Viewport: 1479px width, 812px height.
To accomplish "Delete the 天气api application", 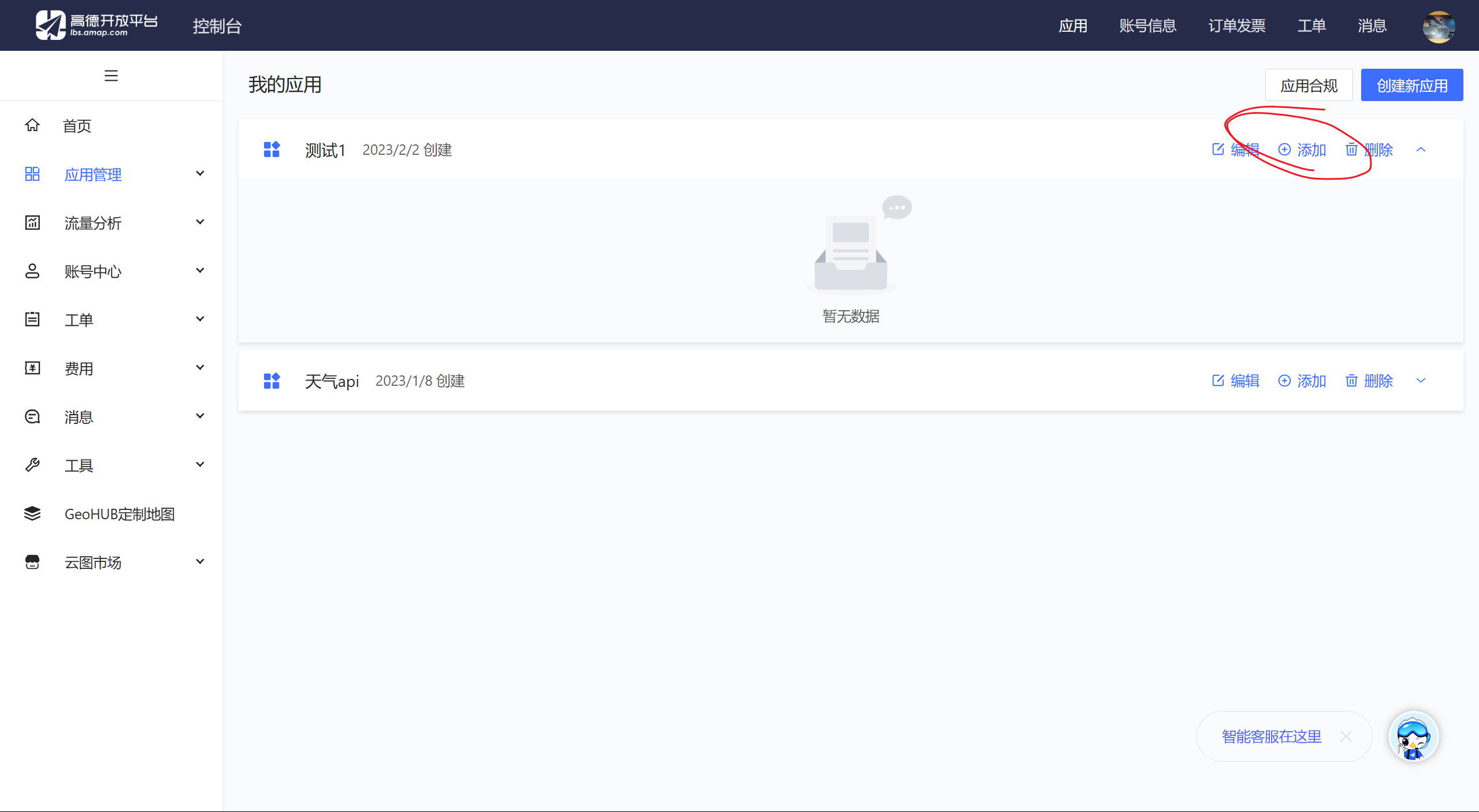I will click(1369, 381).
